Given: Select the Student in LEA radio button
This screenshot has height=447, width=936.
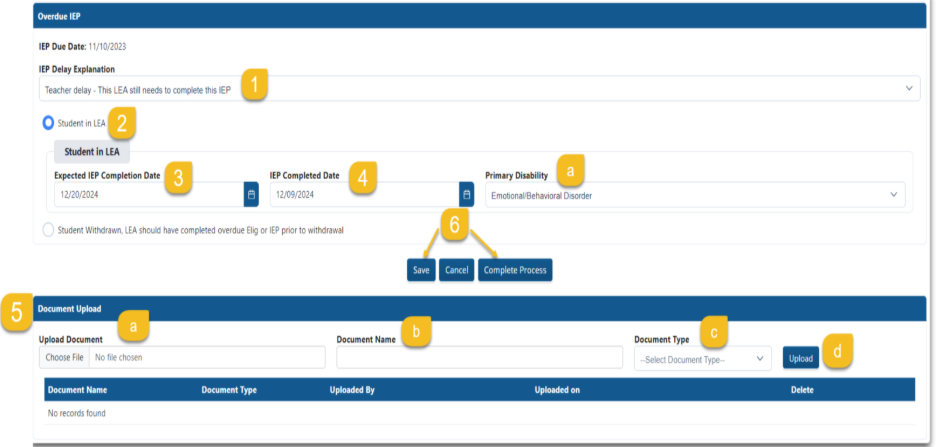Looking at the screenshot, I should pos(48,122).
